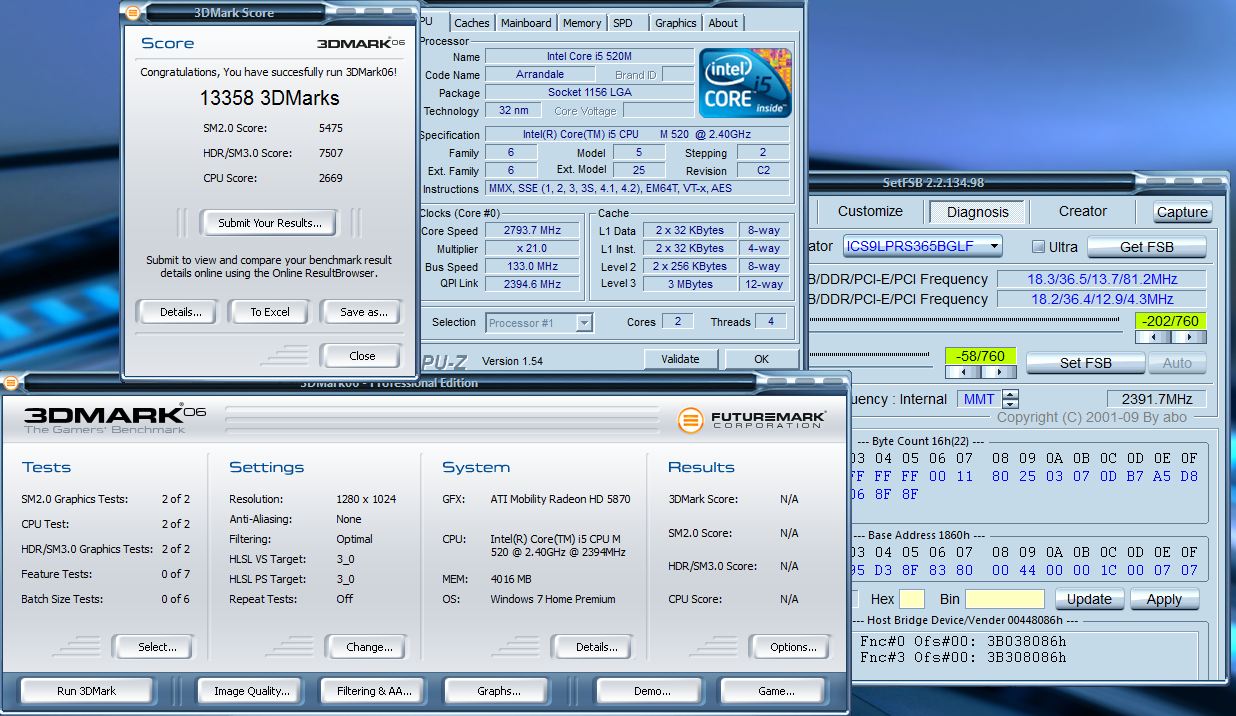Click Select under Tests in 3DMark06

pyautogui.click(x=157, y=647)
